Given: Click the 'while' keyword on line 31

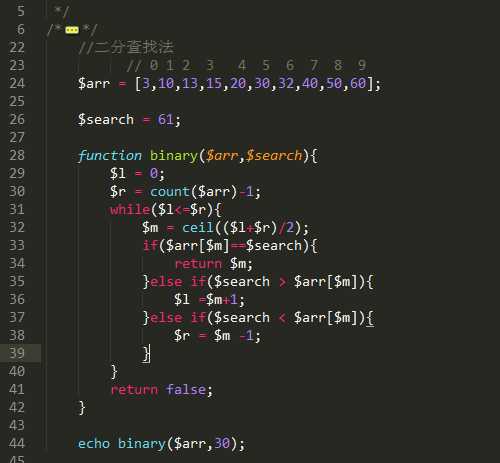Looking at the screenshot, I should click(x=130, y=210).
